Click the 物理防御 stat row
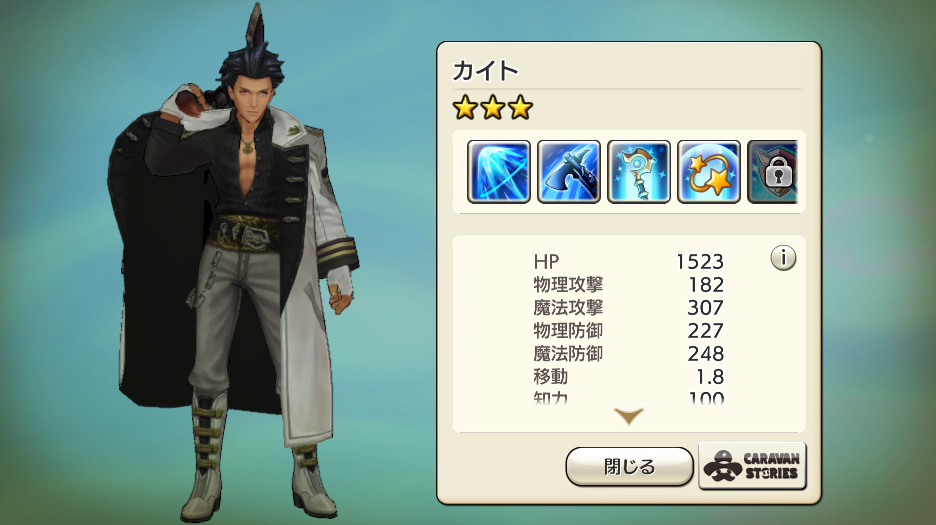Screen dimensions: 936x525 629,331
